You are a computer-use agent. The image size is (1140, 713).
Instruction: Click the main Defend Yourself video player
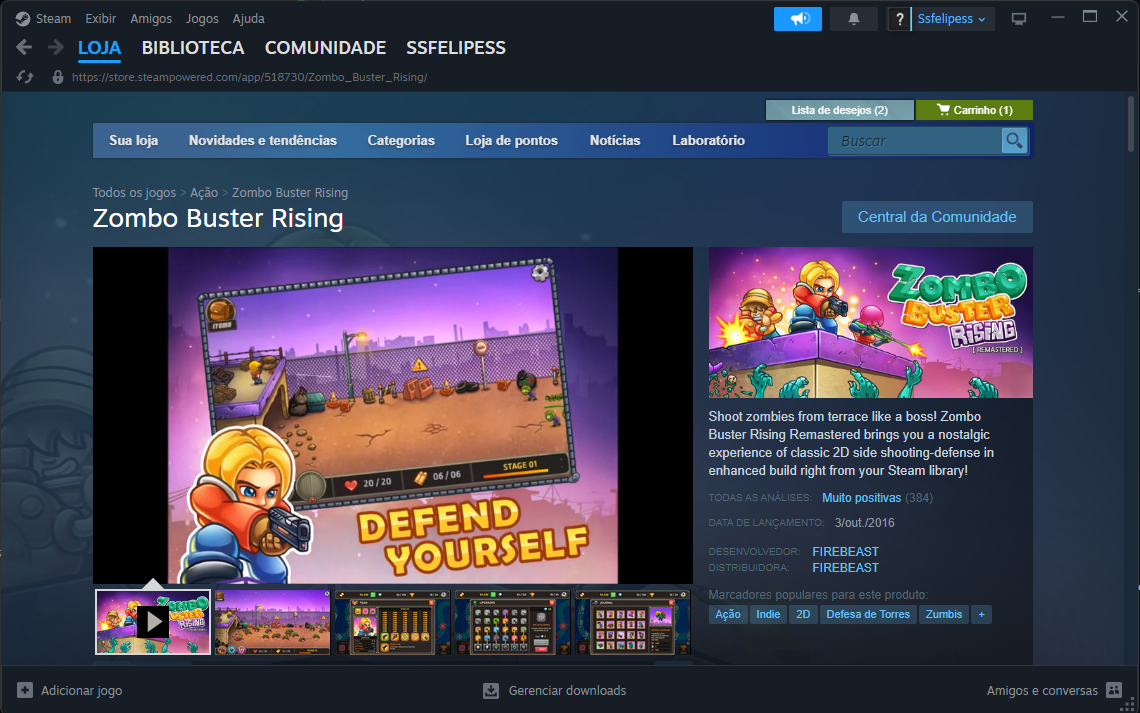(x=393, y=415)
